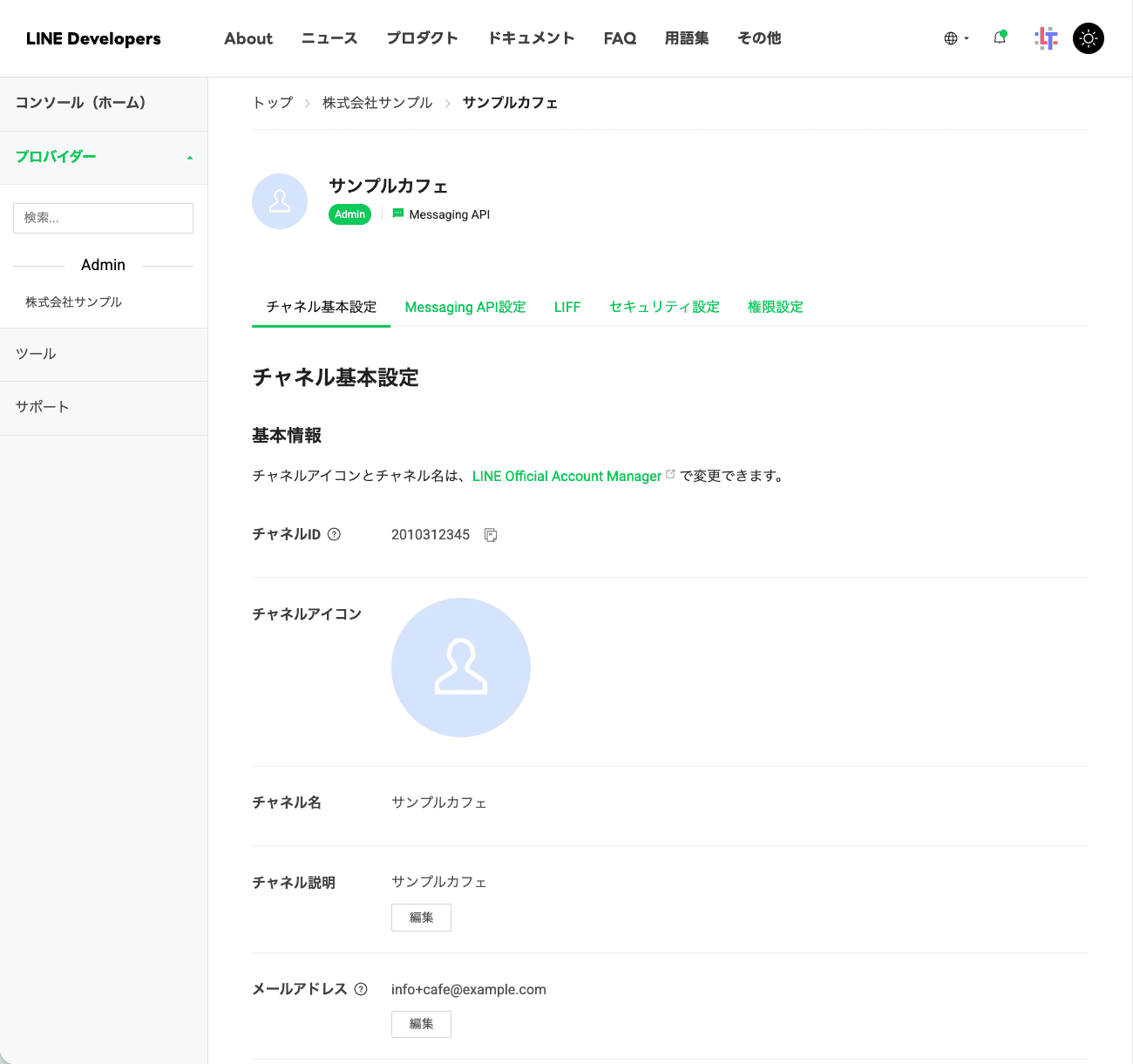Click the LINE Developers logo
This screenshot has height=1064, width=1133.
click(x=93, y=38)
